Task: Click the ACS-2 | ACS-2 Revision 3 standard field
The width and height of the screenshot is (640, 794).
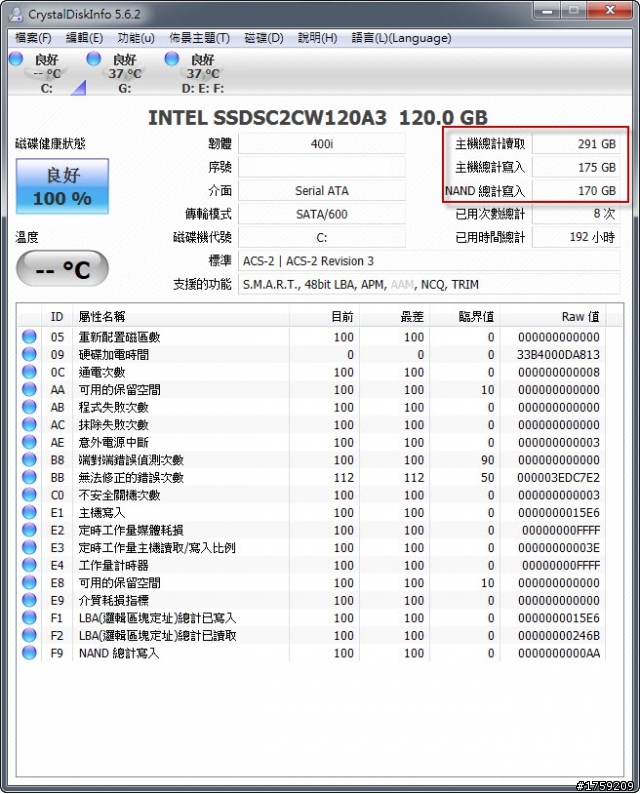Action: 429,261
